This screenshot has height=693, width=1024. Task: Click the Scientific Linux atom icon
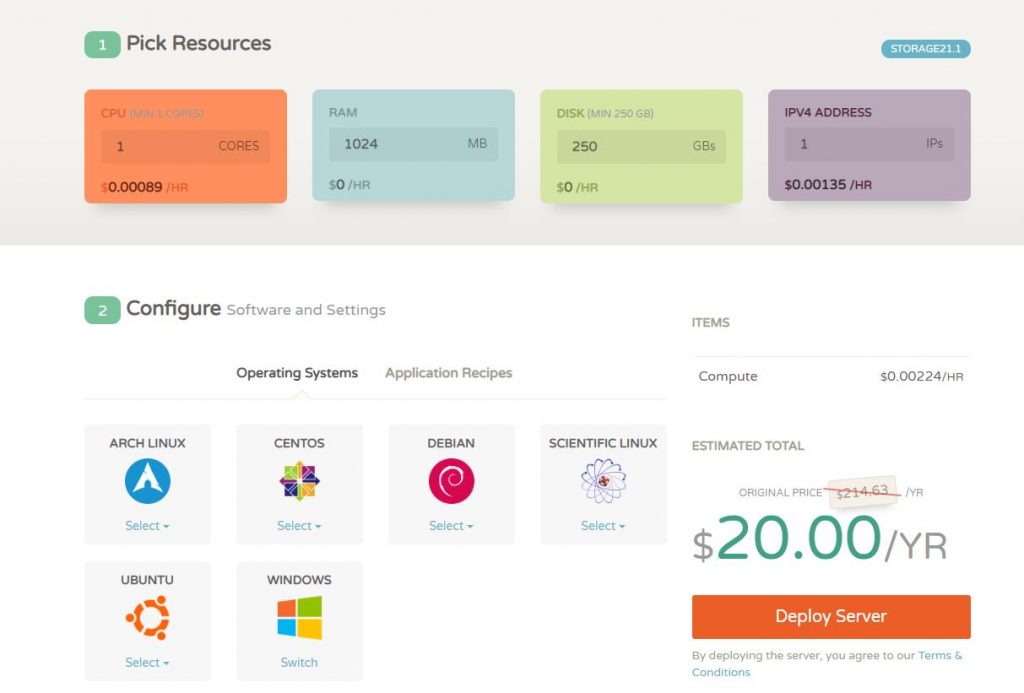click(x=603, y=481)
